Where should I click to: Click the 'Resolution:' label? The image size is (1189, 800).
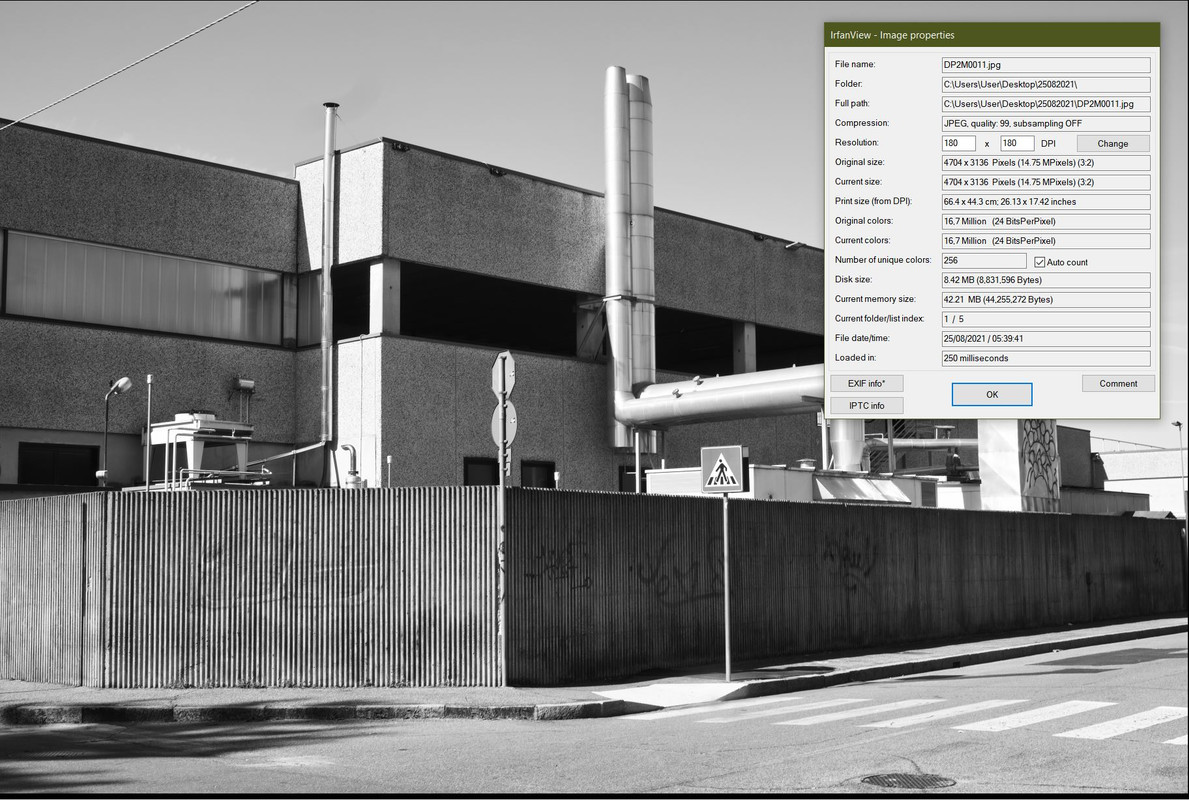coord(856,143)
